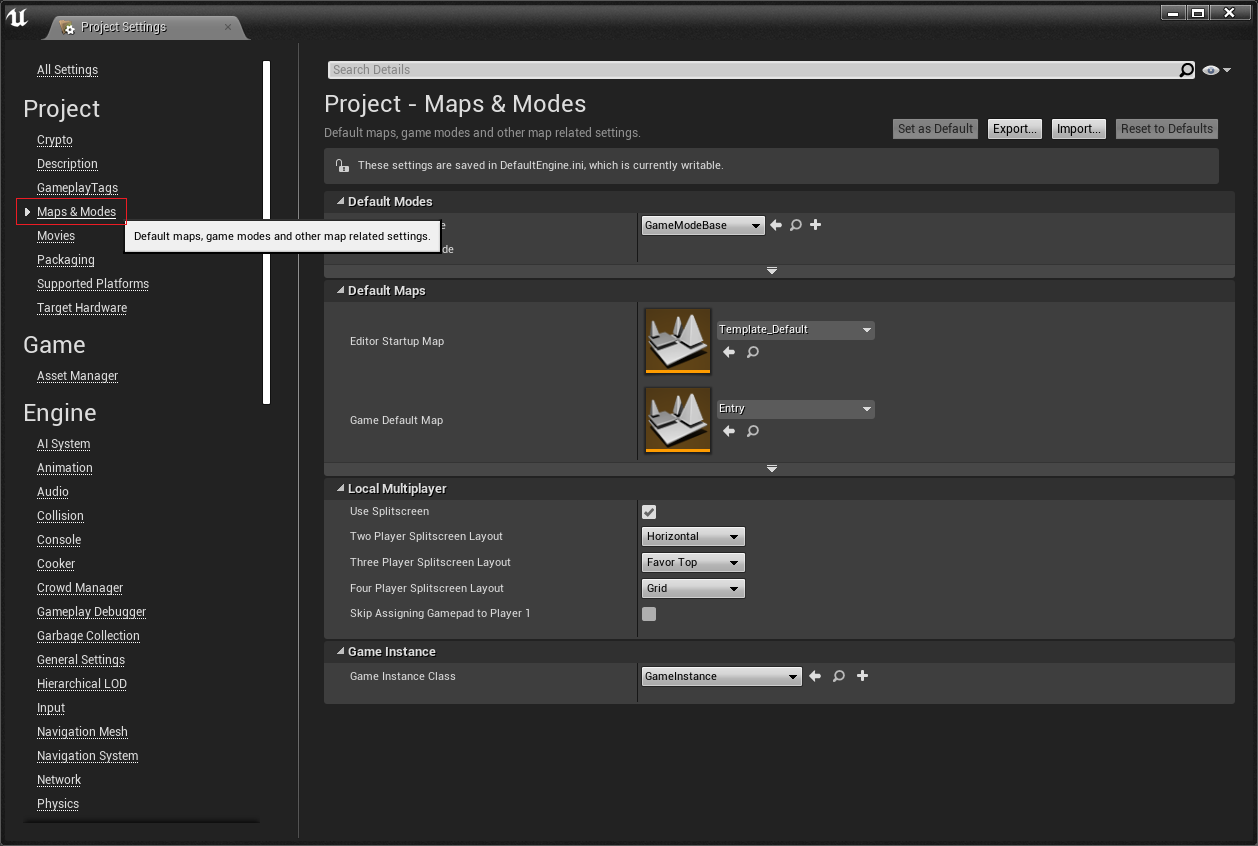This screenshot has height=846, width=1258.
Task: Open Cooker settings
Action: pos(56,564)
